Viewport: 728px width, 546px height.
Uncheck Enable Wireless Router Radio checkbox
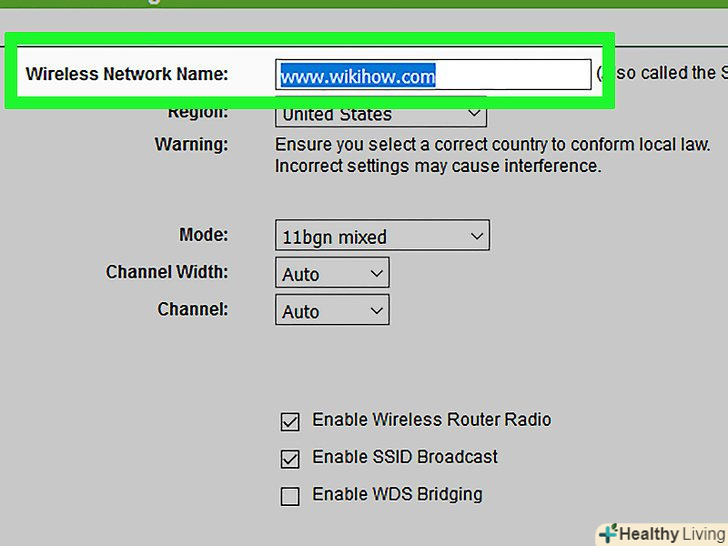coord(290,422)
